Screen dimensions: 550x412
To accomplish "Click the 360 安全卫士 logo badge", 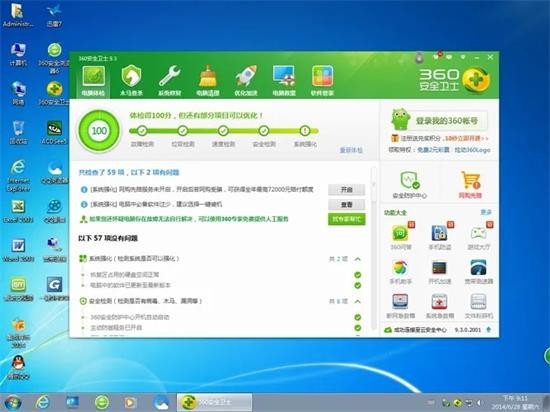I will click(x=455, y=80).
